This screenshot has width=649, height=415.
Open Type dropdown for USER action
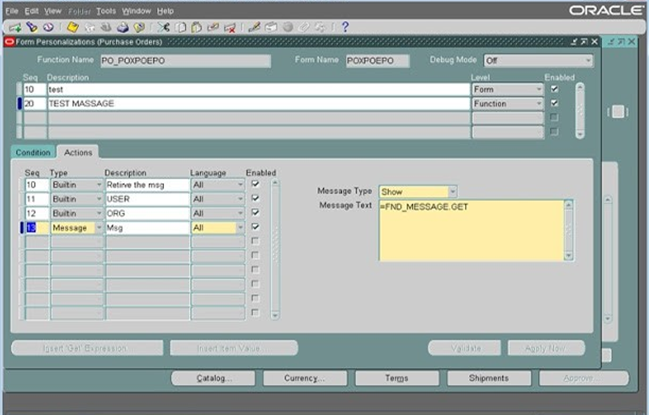99,199
